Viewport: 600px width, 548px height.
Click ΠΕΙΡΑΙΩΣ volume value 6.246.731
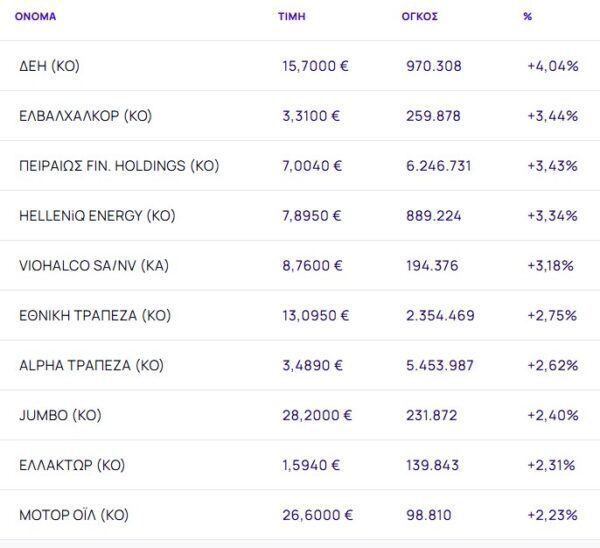[x=439, y=166]
